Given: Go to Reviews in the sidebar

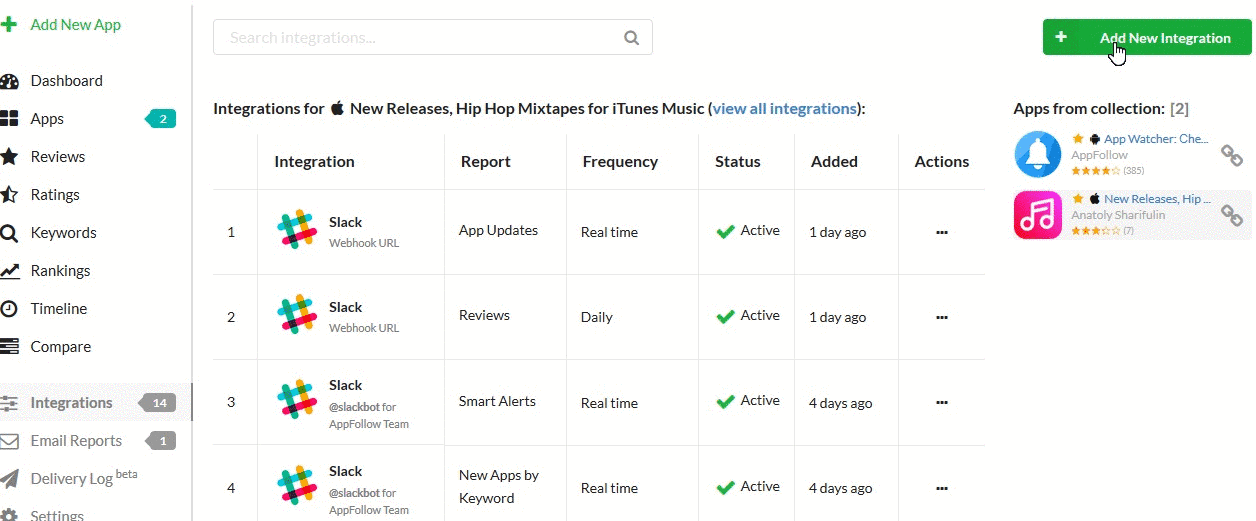Looking at the screenshot, I should [x=57, y=157].
